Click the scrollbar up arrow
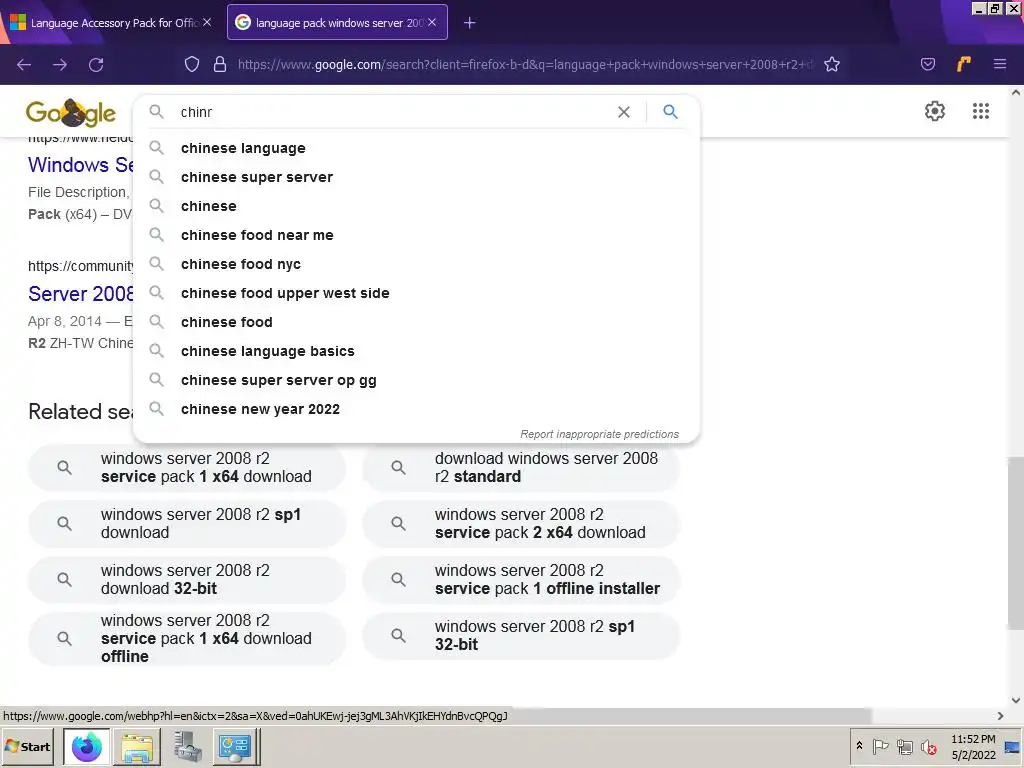1024x768 pixels. 1016,93
